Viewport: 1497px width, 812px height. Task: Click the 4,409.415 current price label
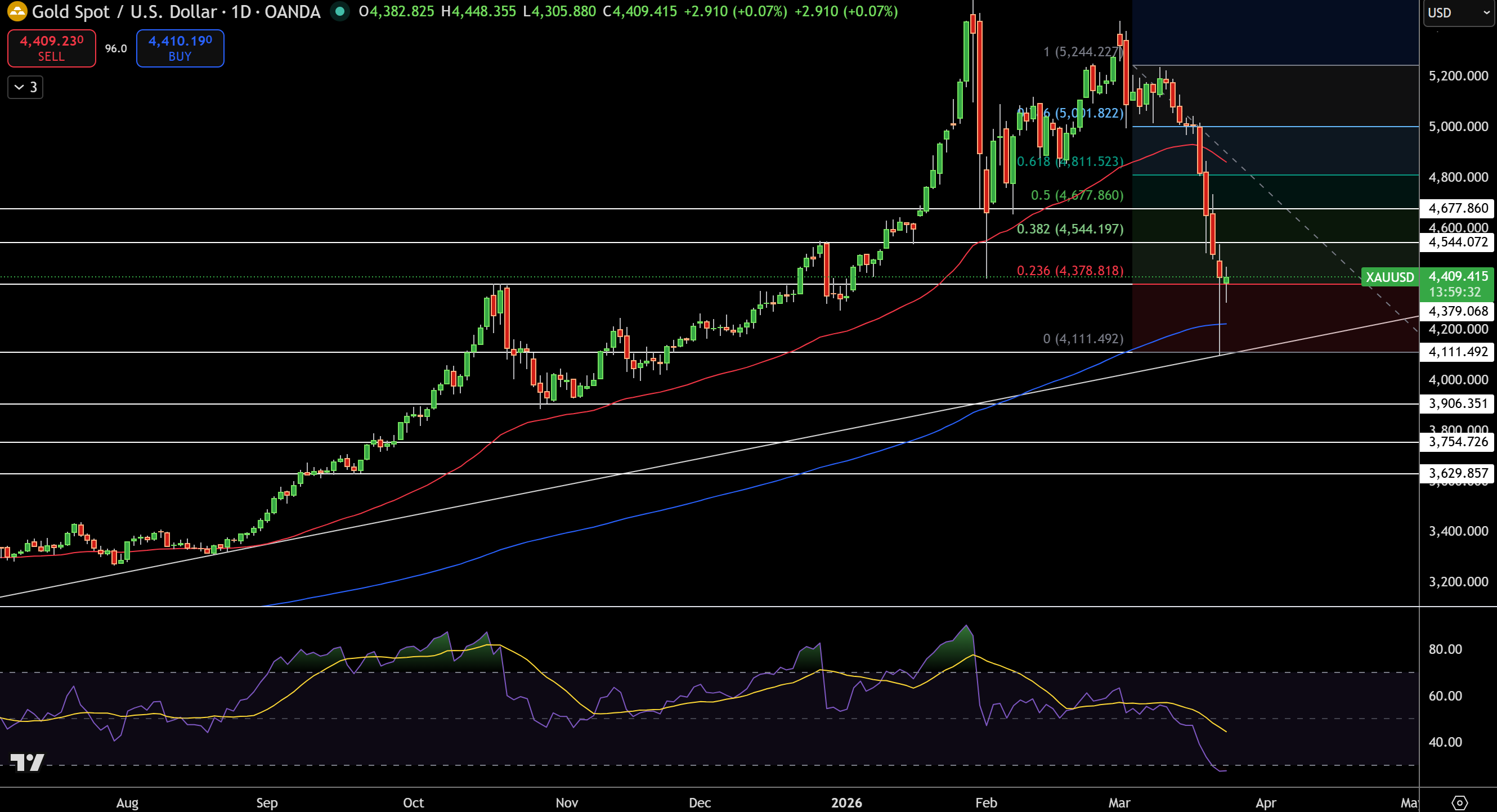click(1458, 277)
